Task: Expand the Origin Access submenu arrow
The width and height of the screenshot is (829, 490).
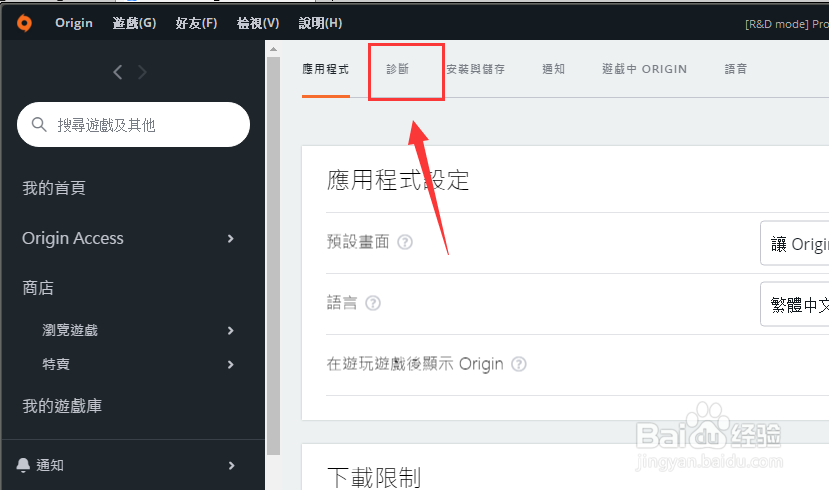Action: point(231,238)
